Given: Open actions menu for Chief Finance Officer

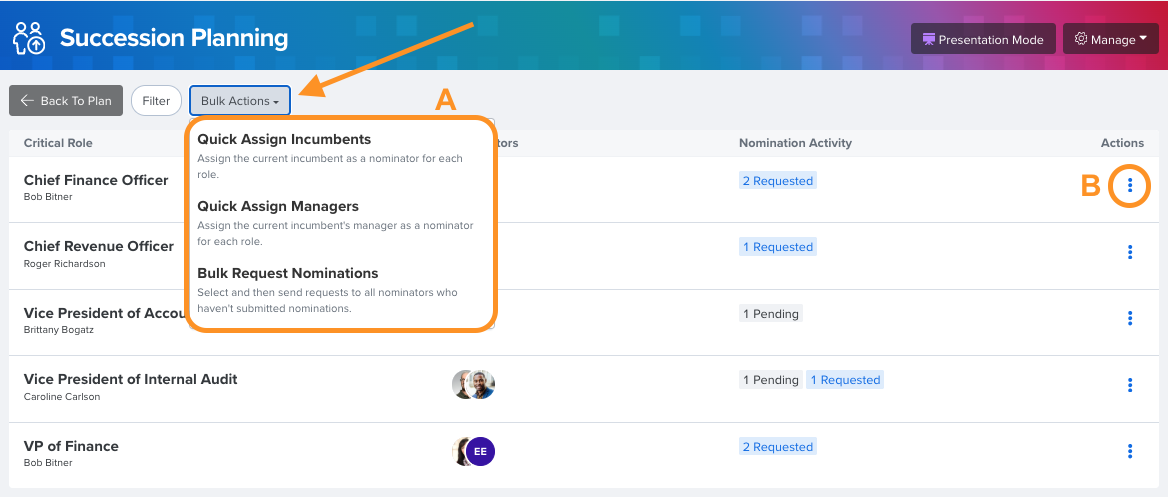Looking at the screenshot, I should (x=1130, y=186).
